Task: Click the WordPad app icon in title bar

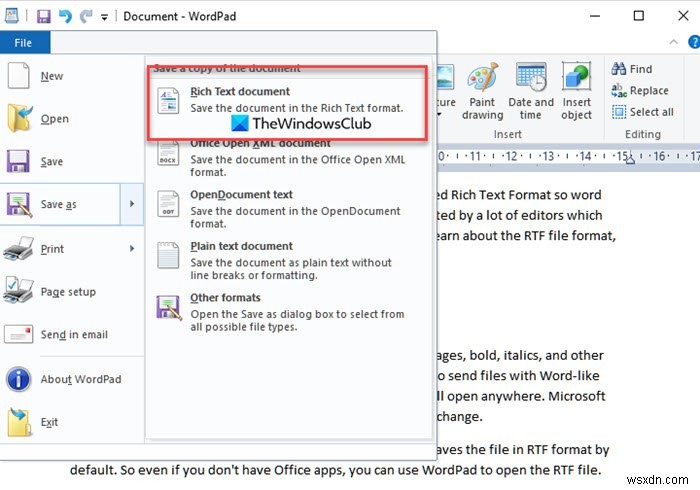Action: coord(12,16)
